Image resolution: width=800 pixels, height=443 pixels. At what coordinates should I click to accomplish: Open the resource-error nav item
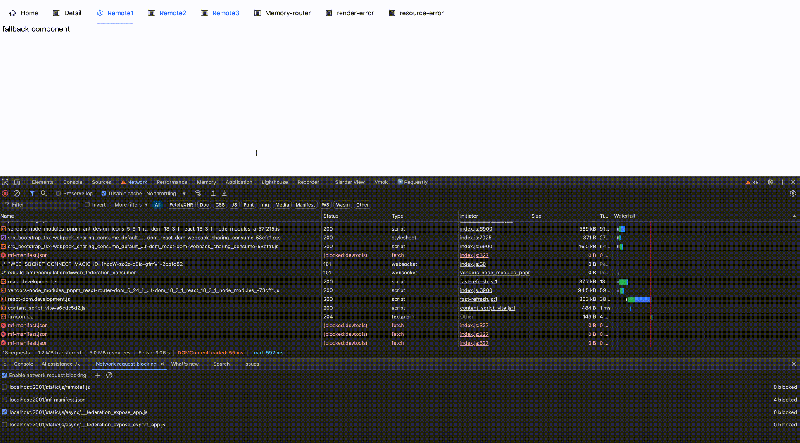416,13
